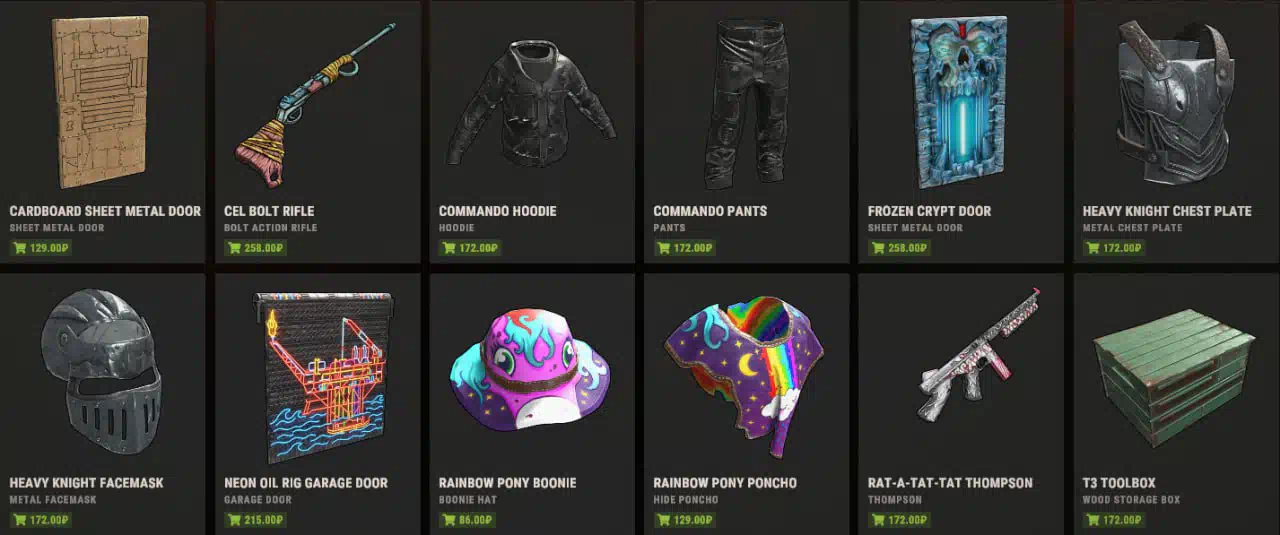Open the Rainbow Pony Poncho title link
Image resolution: width=1280 pixels, height=535 pixels.
pyautogui.click(x=725, y=483)
